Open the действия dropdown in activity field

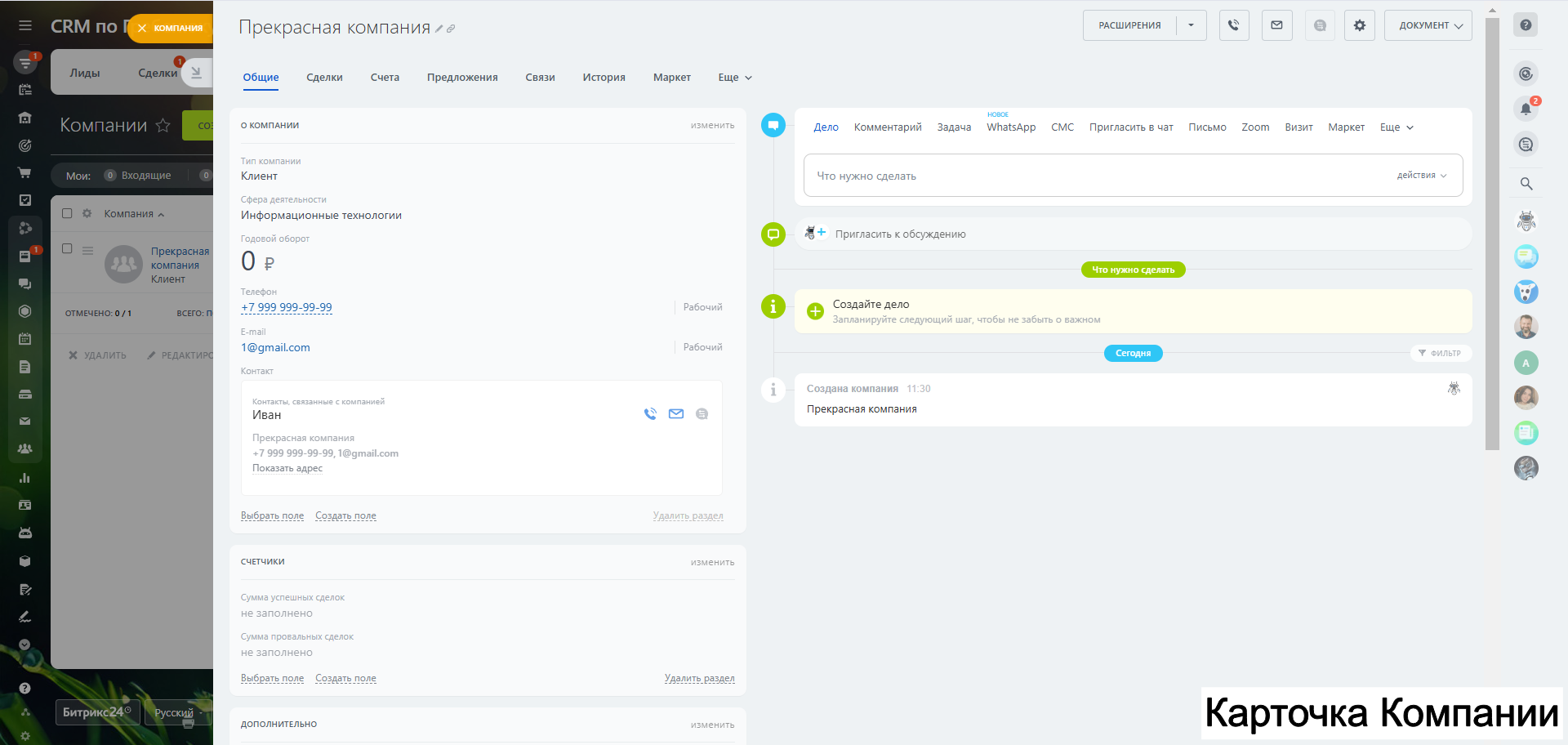coord(1421,176)
